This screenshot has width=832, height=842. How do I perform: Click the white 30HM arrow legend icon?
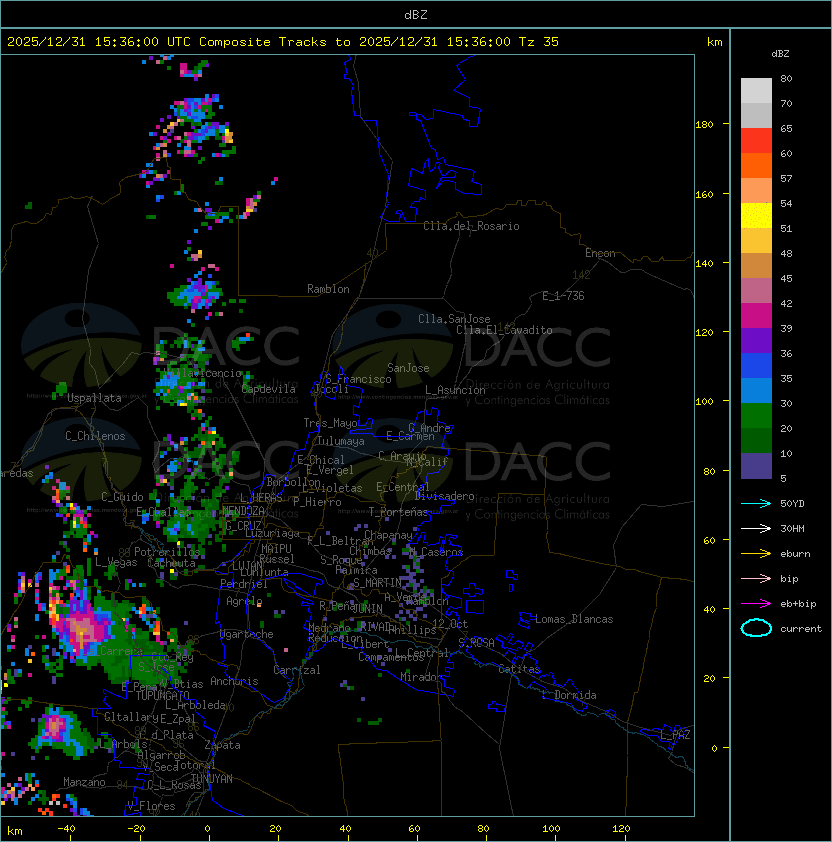(x=756, y=528)
